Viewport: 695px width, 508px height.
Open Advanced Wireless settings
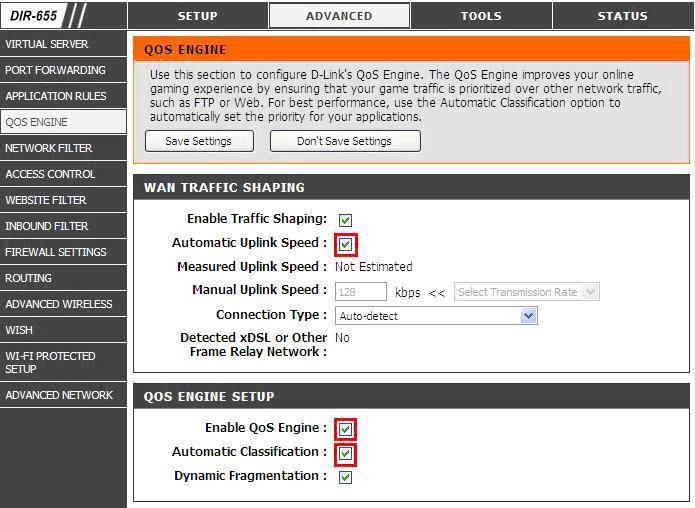[63, 304]
